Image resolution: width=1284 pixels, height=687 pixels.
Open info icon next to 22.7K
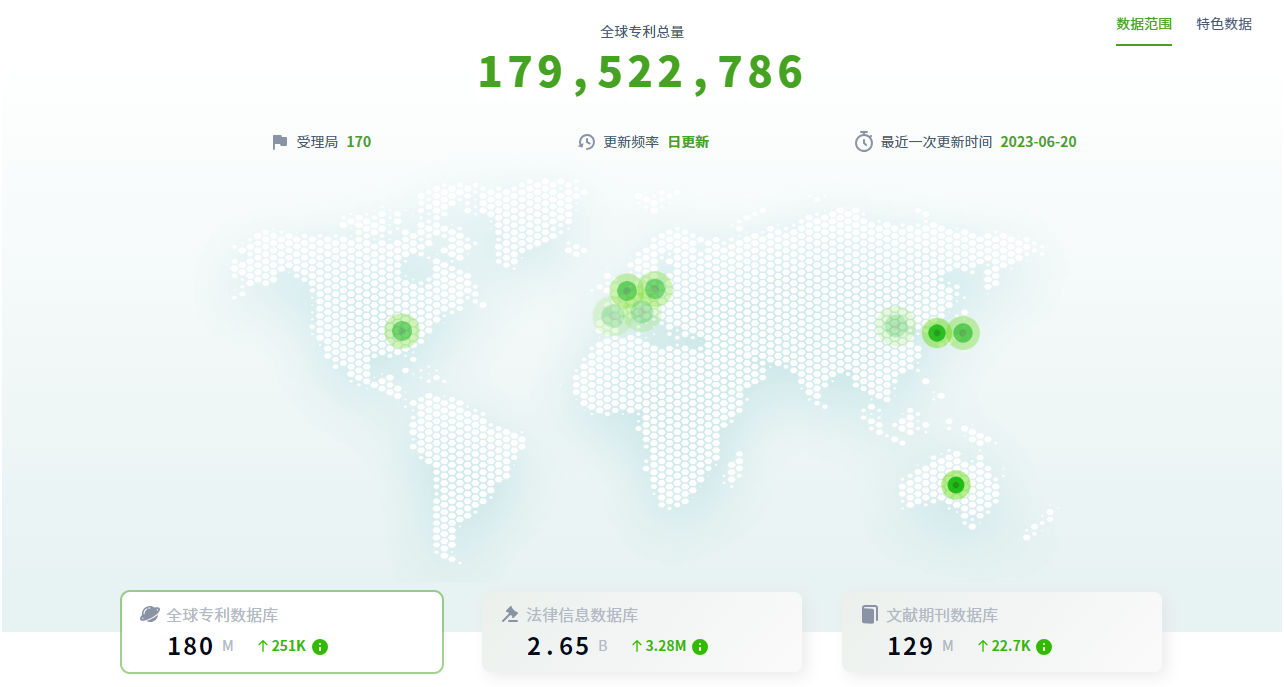1044,647
